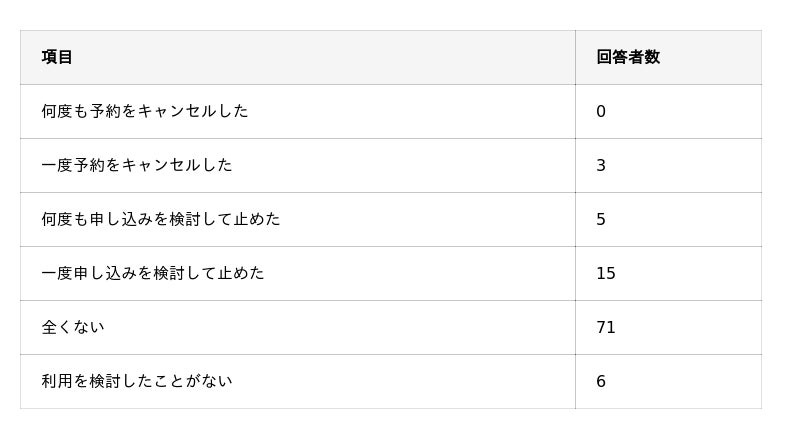Select the 回答者数 column header
The height and width of the screenshot is (439, 800).
coord(628,57)
